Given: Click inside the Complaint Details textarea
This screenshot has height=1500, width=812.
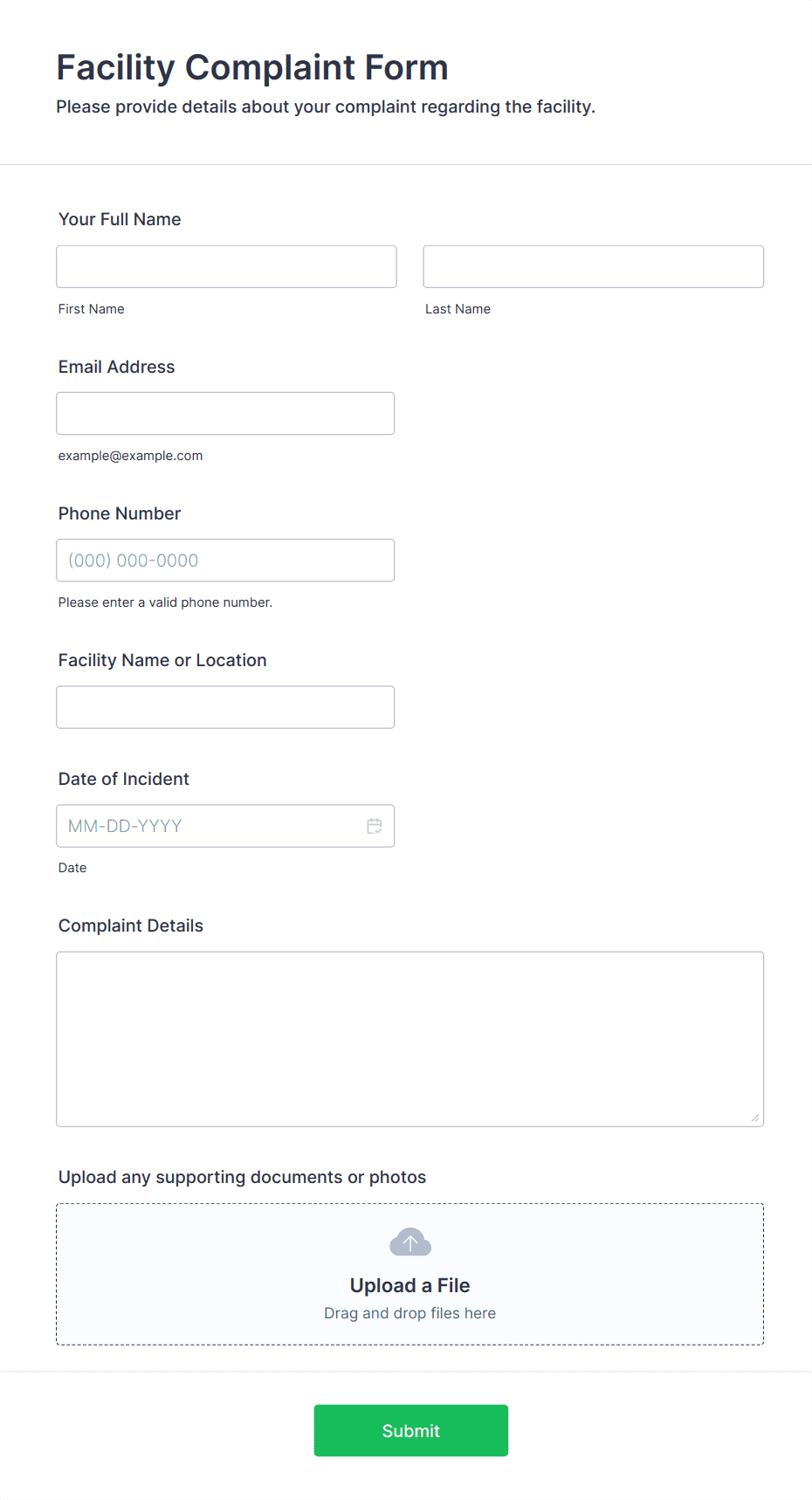Looking at the screenshot, I should (x=410, y=1038).
